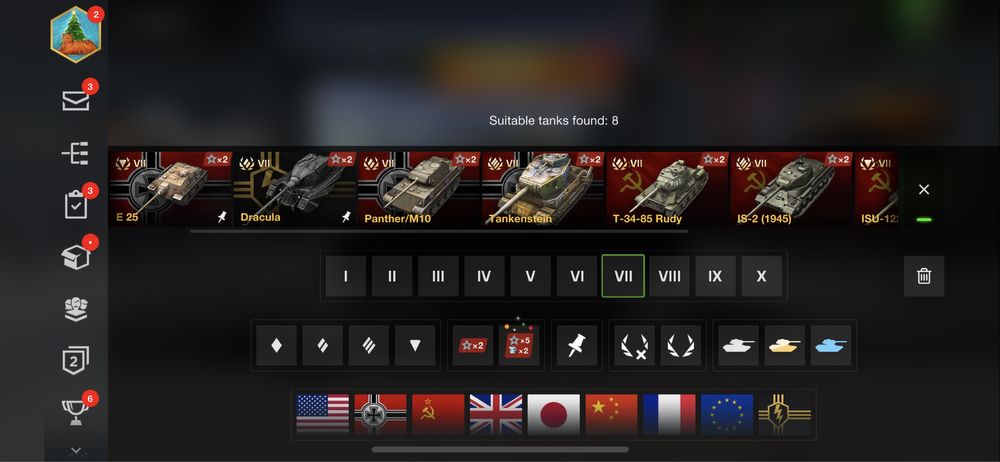Open the mail inbox icon
The height and width of the screenshot is (462, 1000).
(x=76, y=101)
